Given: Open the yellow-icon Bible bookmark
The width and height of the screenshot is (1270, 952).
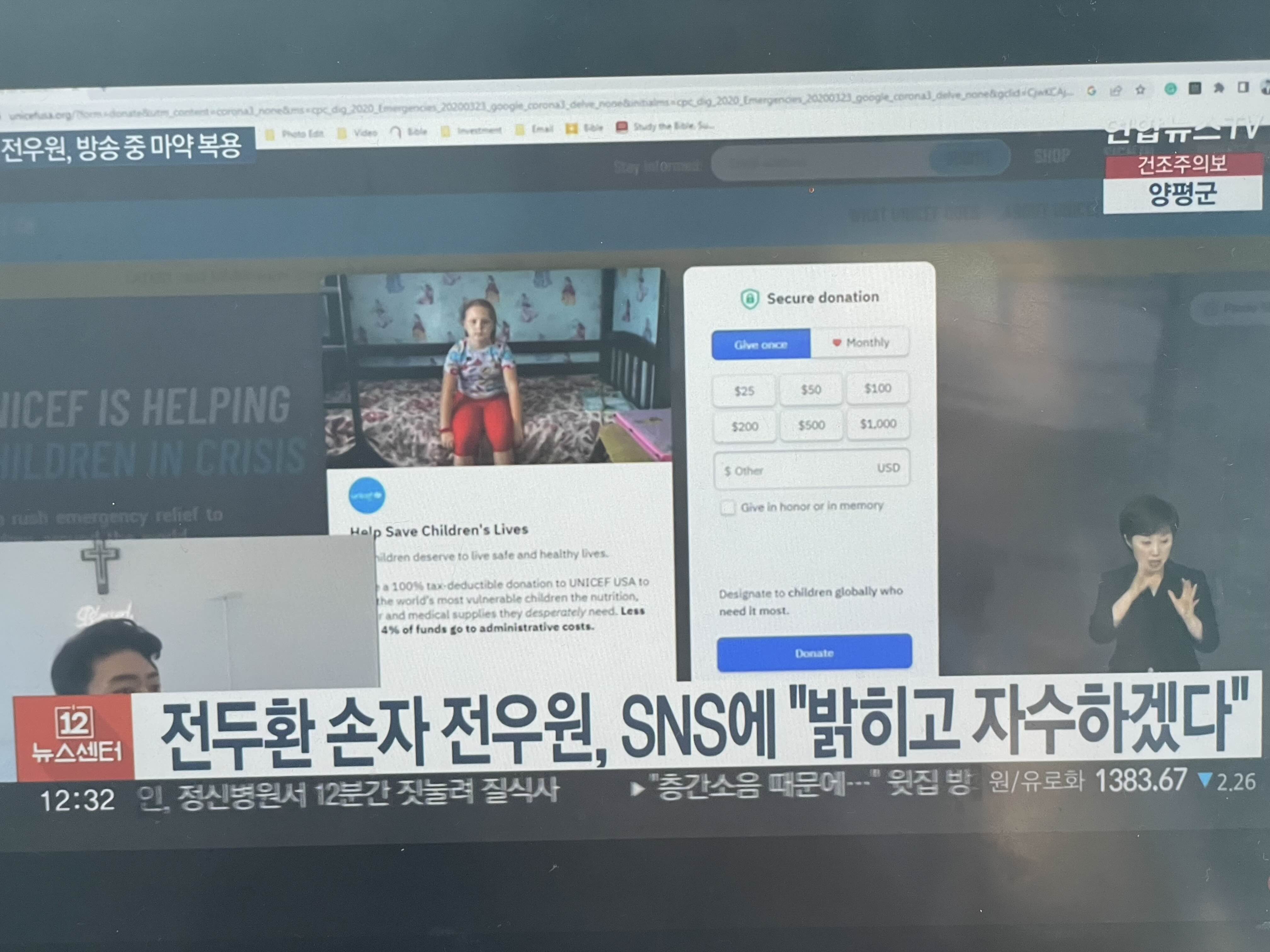Looking at the screenshot, I should [x=585, y=128].
